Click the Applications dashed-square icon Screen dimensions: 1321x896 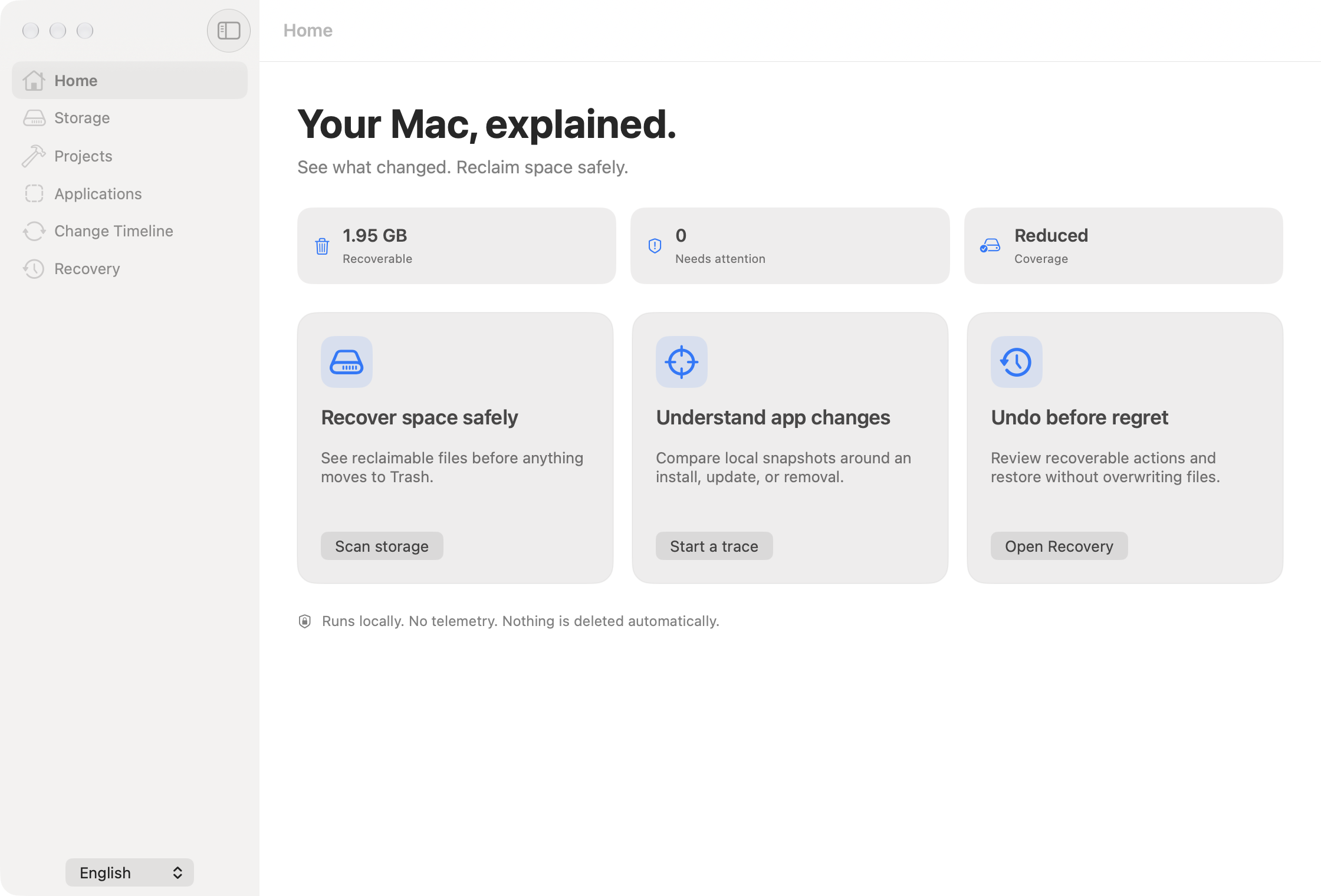(x=34, y=193)
